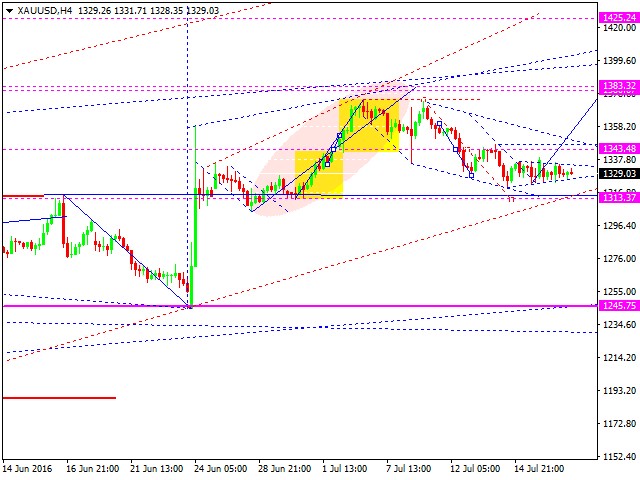The width and height of the screenshot is (640, 480).
Task: Select the XAUUSD,H4 symbol title text
Action: coord(45,11)
